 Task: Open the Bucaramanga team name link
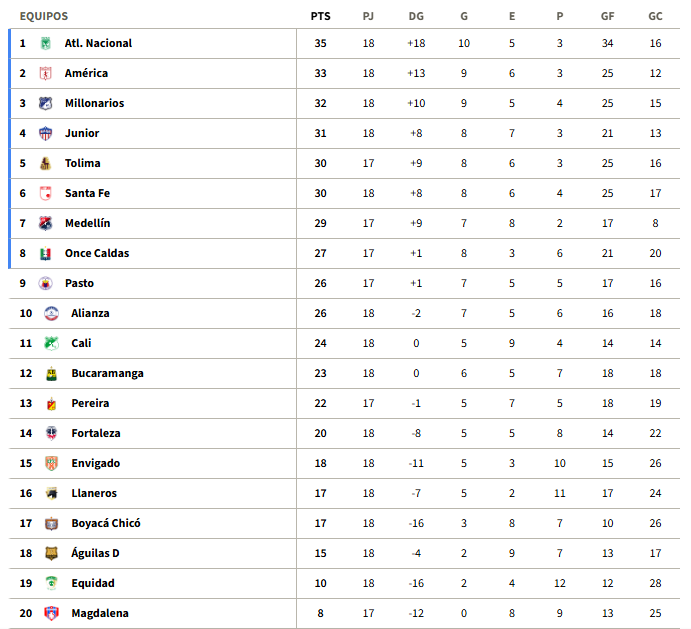(108, 373)
